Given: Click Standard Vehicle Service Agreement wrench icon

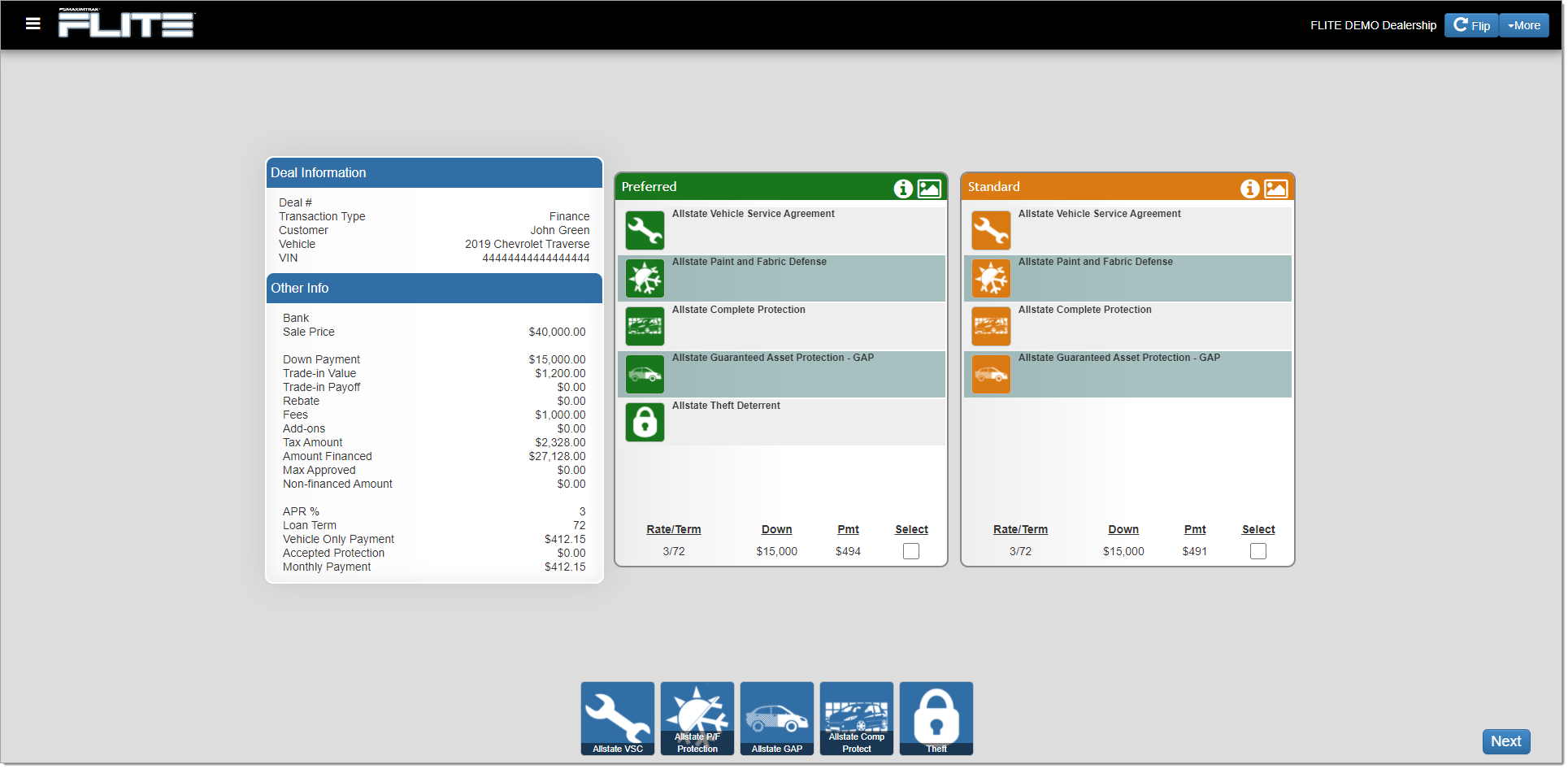Looking at the screenshot, I should coord(991,231).
